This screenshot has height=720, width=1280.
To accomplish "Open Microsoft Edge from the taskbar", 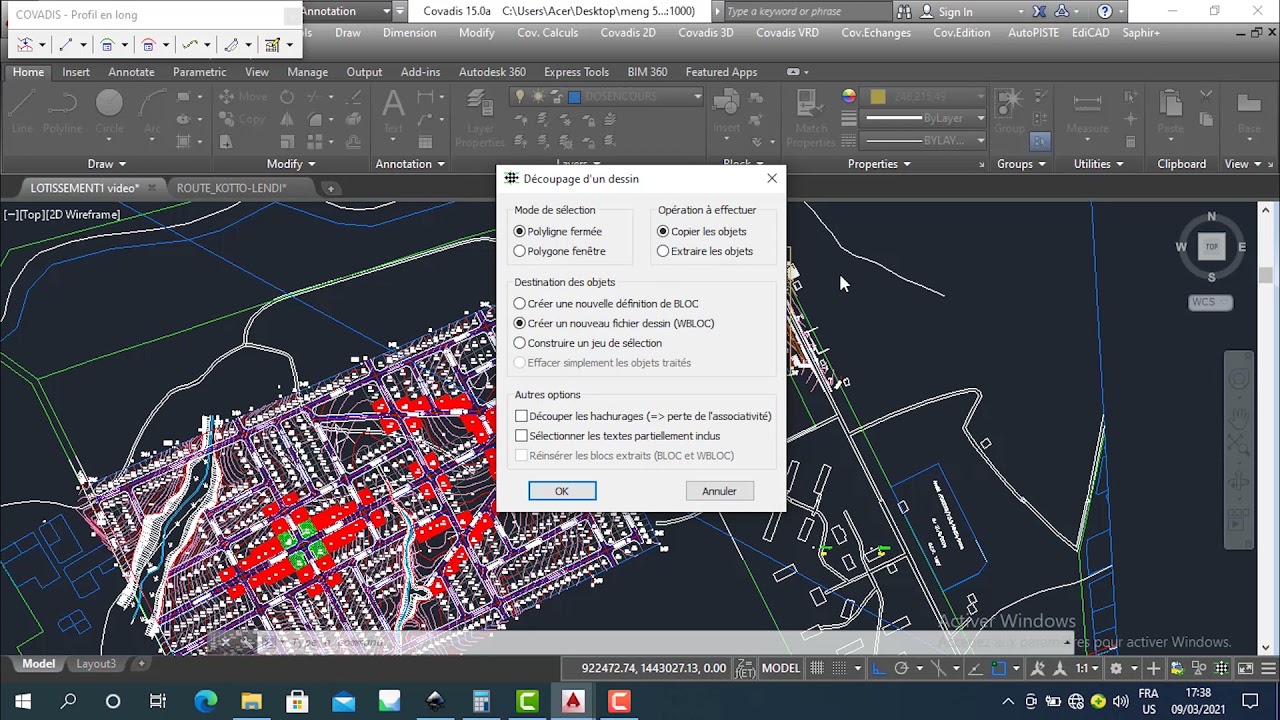I will click(205, 701).
